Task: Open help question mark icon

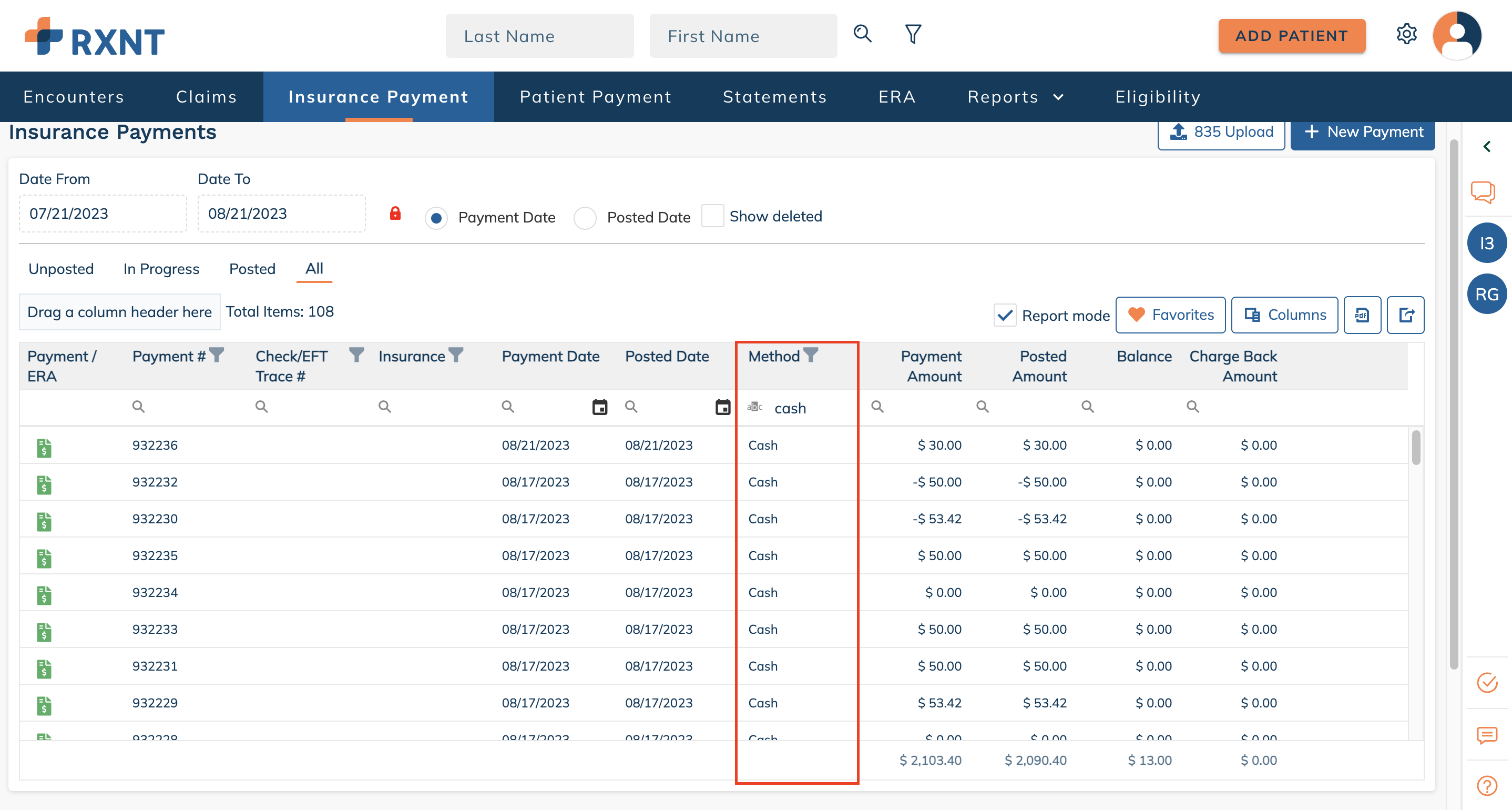Action: tap(1487, 785)
